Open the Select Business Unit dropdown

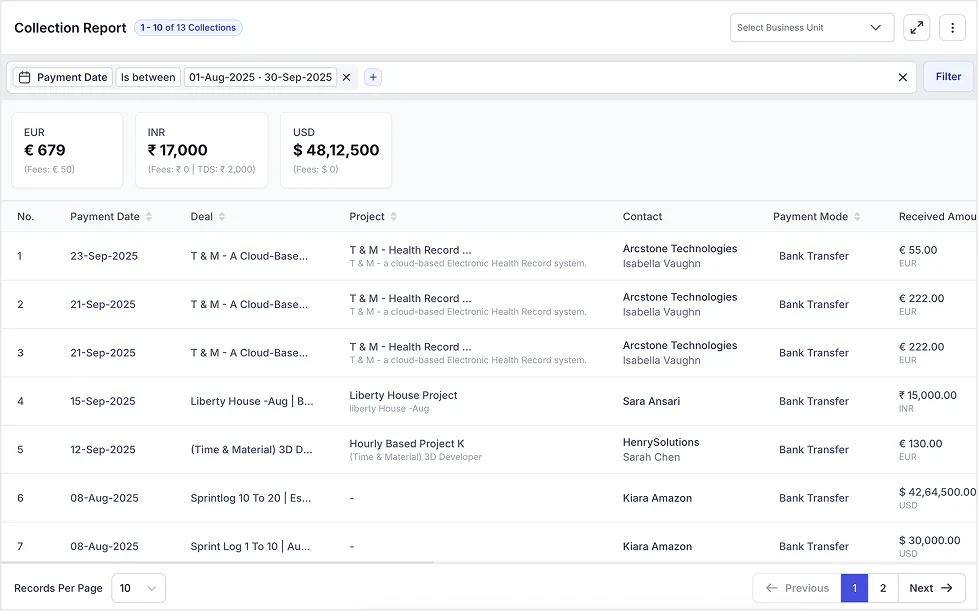(x=812, y=27)
